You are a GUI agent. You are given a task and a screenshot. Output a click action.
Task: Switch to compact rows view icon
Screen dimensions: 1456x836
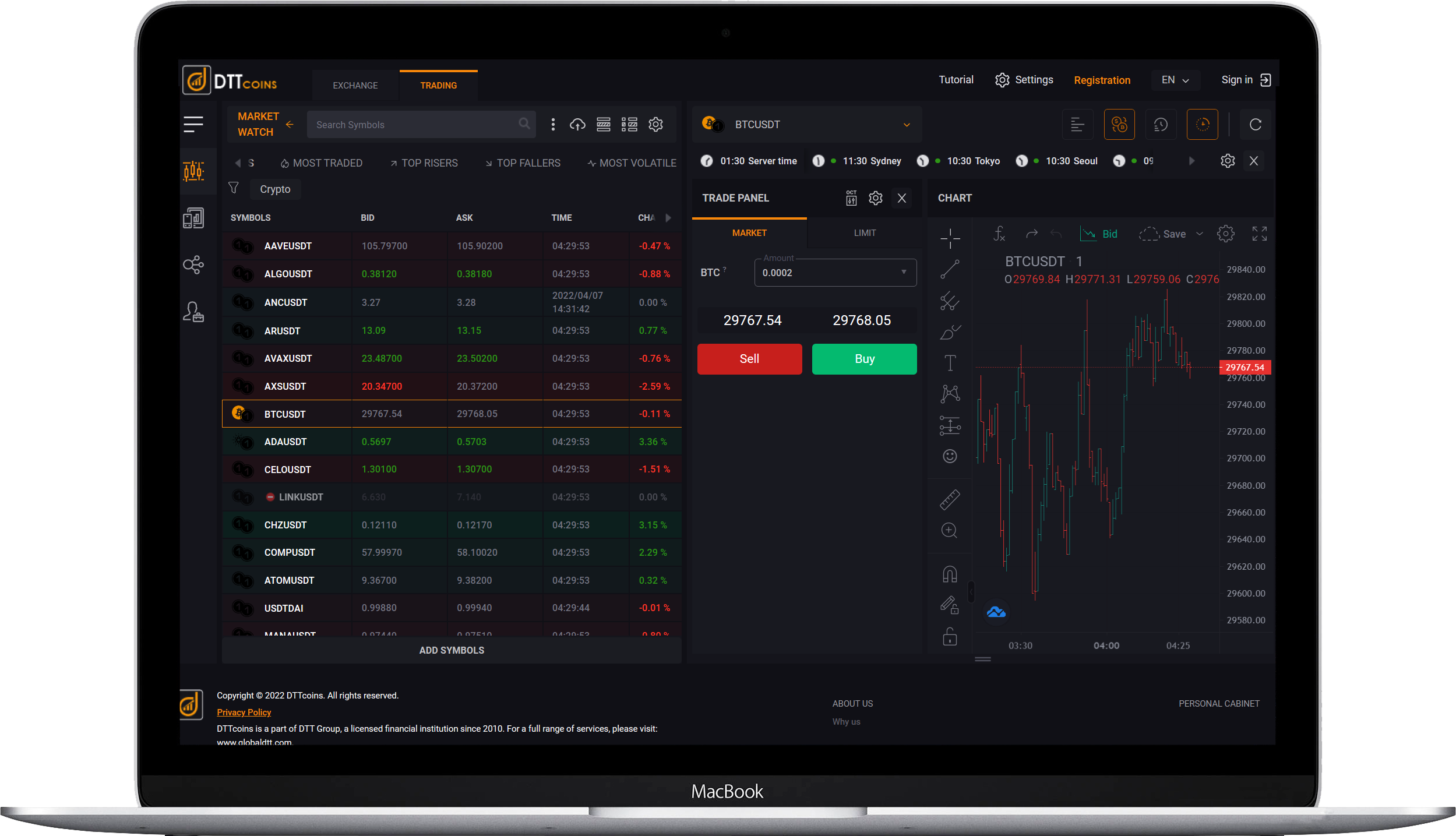tap(604, 124)
